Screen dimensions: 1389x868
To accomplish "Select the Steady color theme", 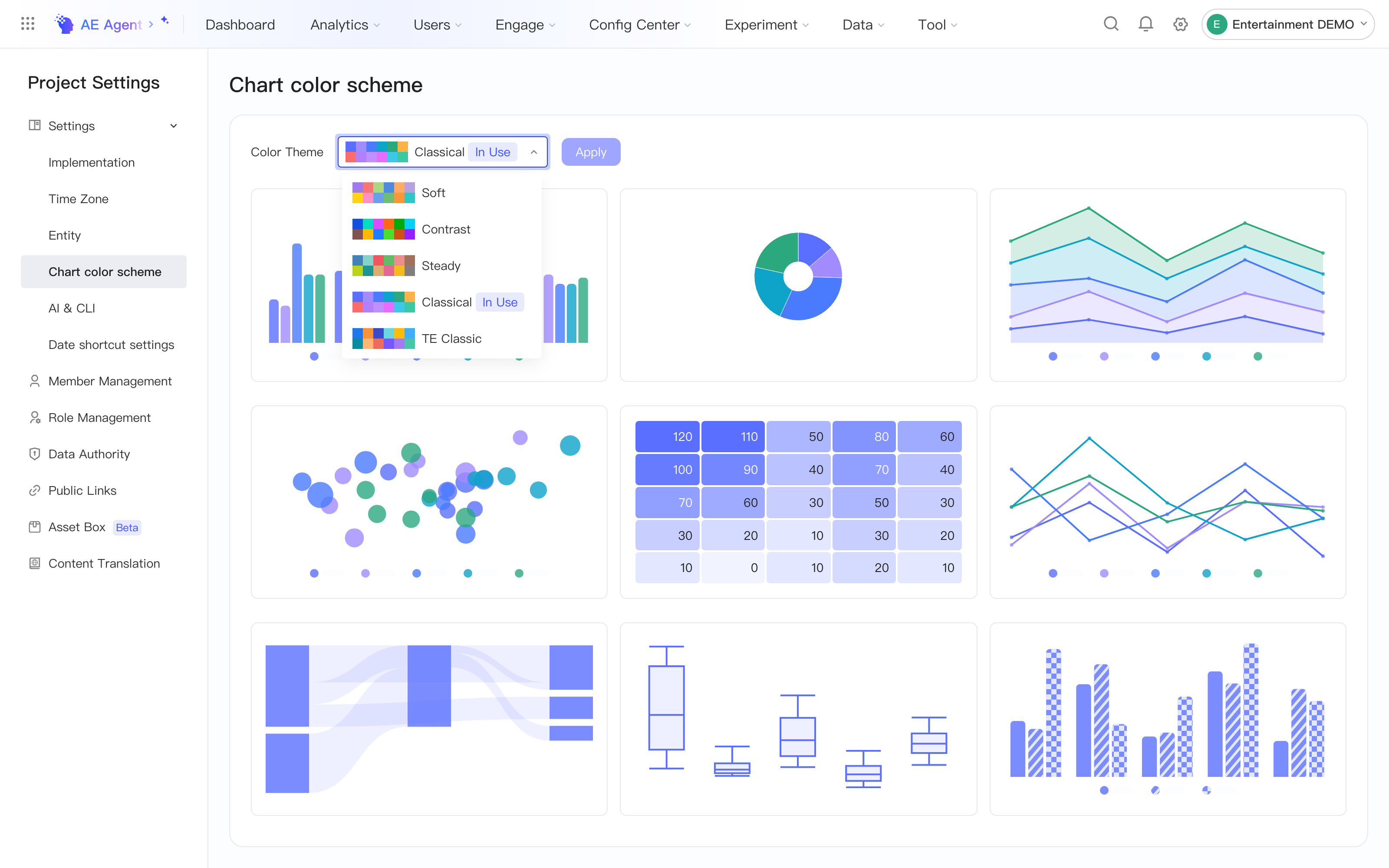I will click(441, 266).
